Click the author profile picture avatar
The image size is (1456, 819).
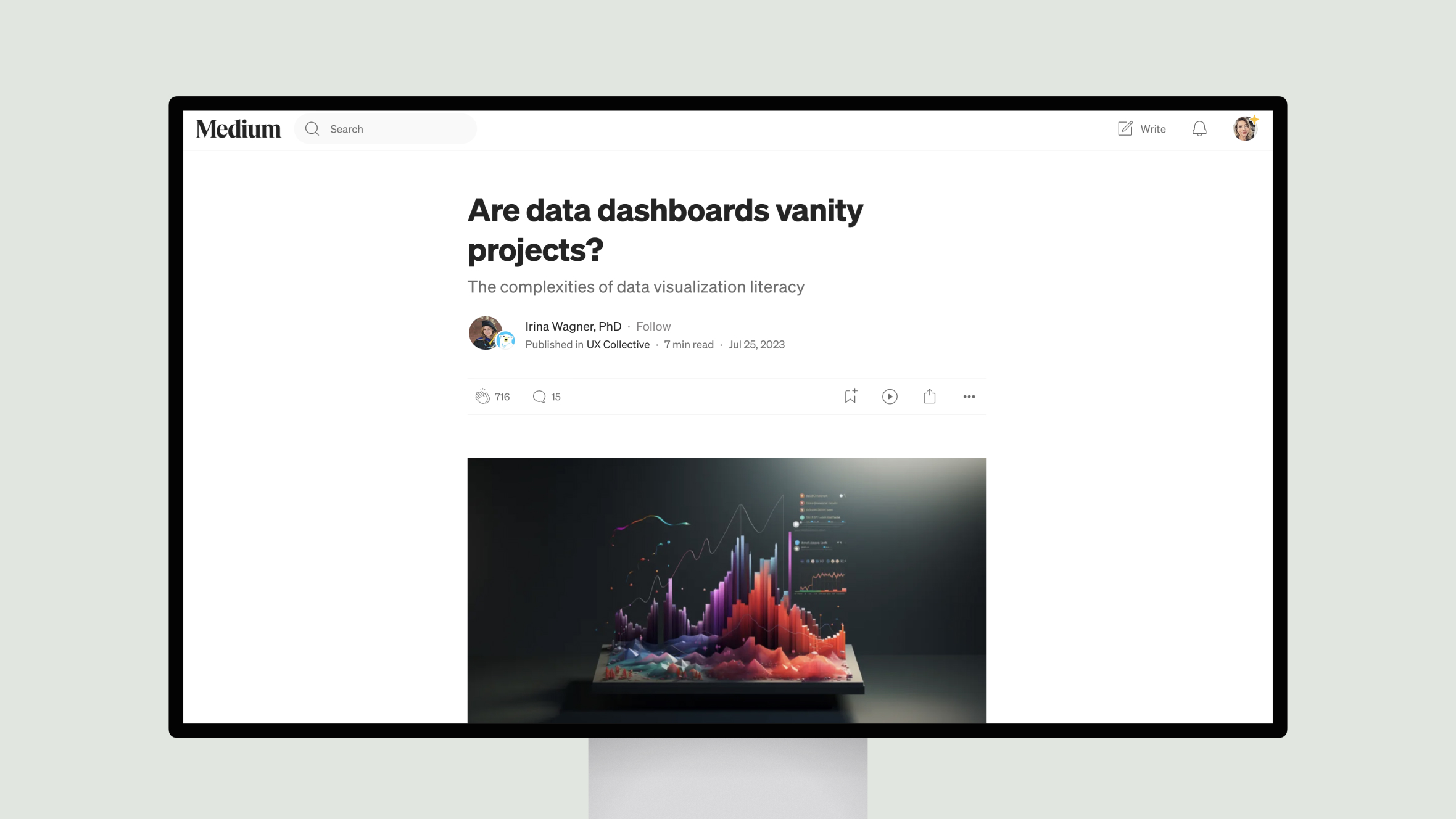coord(486,333)
